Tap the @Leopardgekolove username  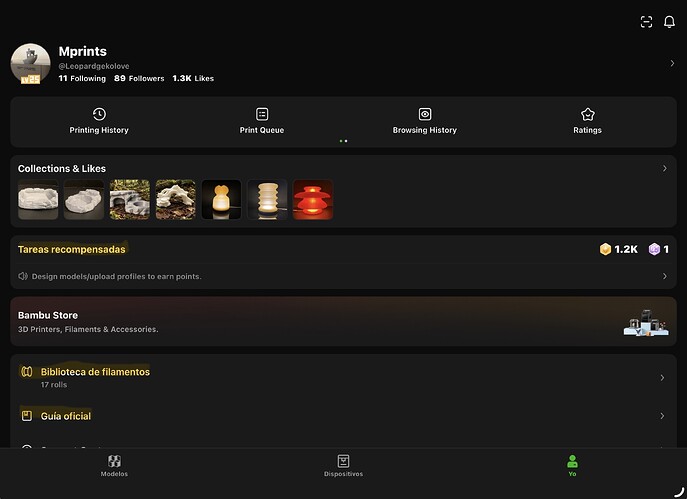point(94,66)
